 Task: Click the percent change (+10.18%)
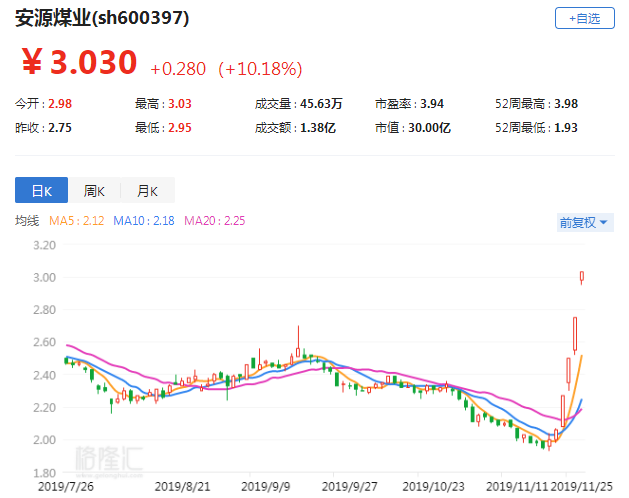pos(260,69)
